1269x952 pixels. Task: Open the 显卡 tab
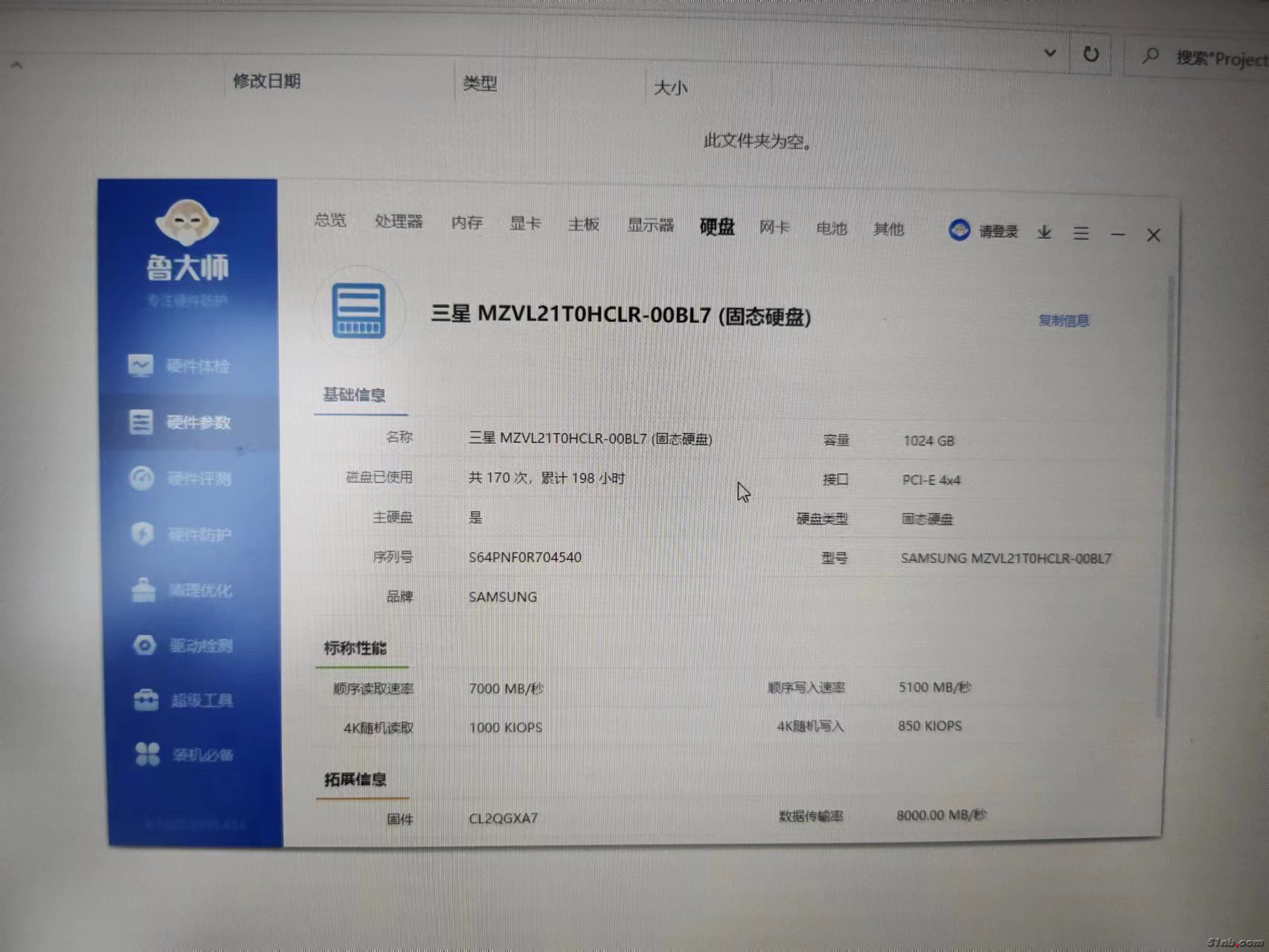point(525,223)
